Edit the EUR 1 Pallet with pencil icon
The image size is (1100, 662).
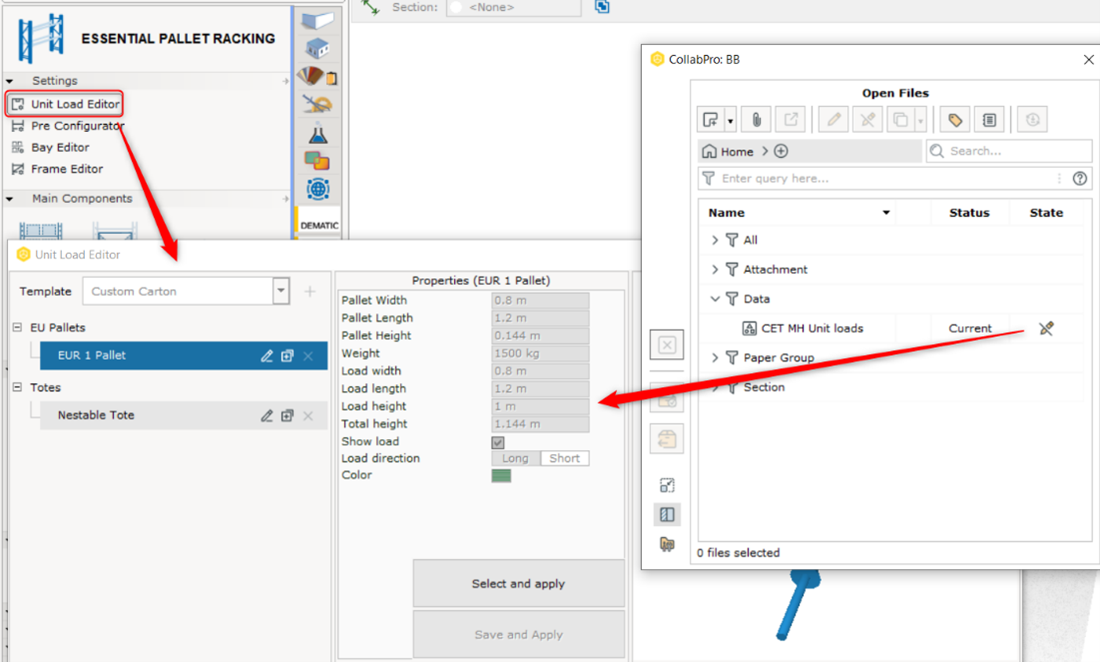click(267, 356)
